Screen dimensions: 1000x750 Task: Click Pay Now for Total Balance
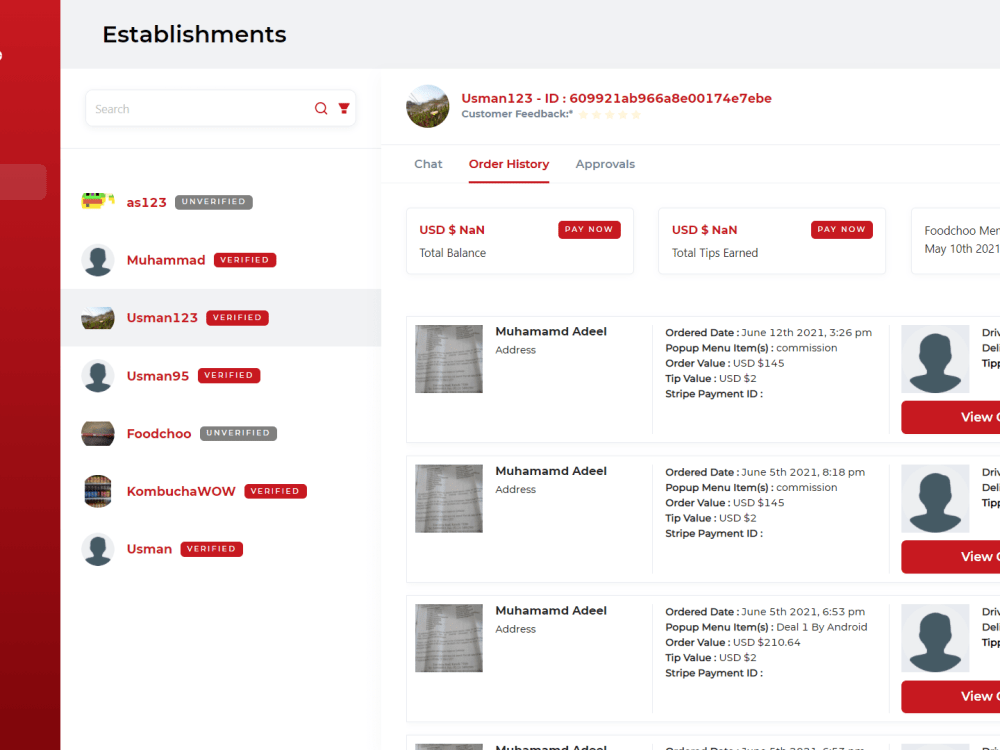point(589,230)
